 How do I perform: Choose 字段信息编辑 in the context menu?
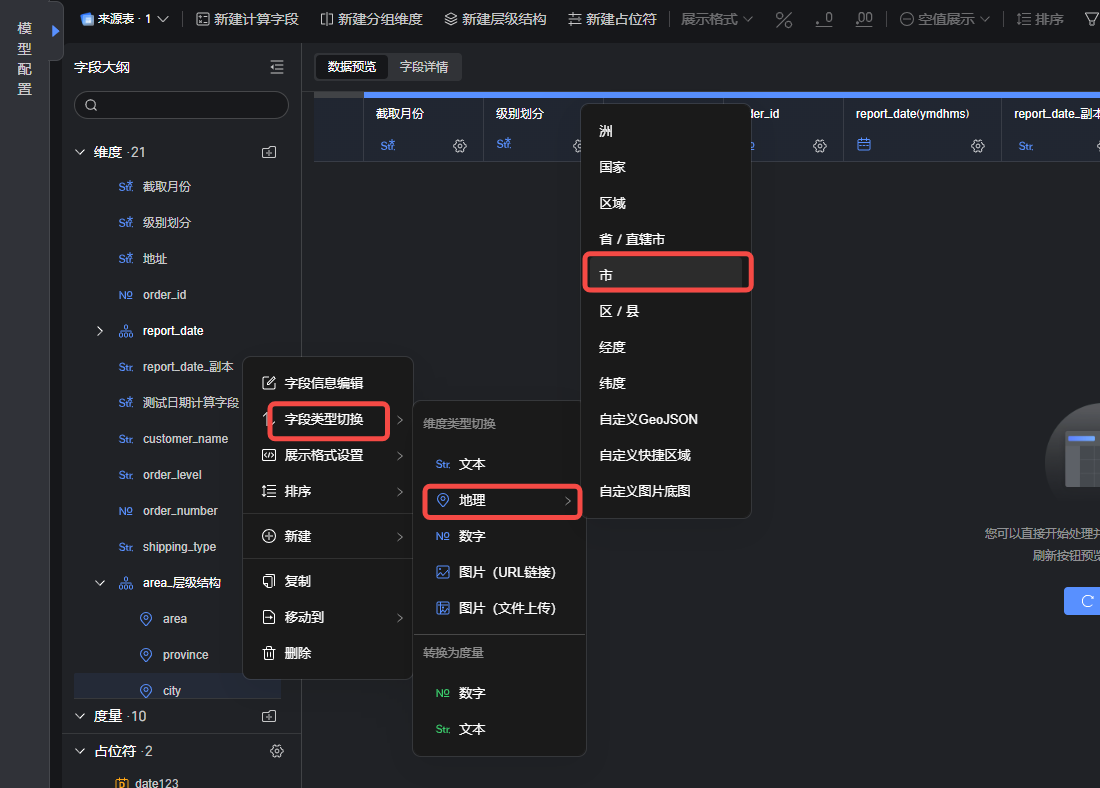coord(323,383)
